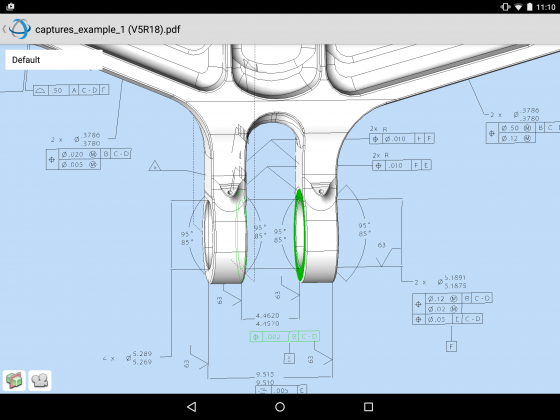Tap the battery status icon

tap(530, 7)
